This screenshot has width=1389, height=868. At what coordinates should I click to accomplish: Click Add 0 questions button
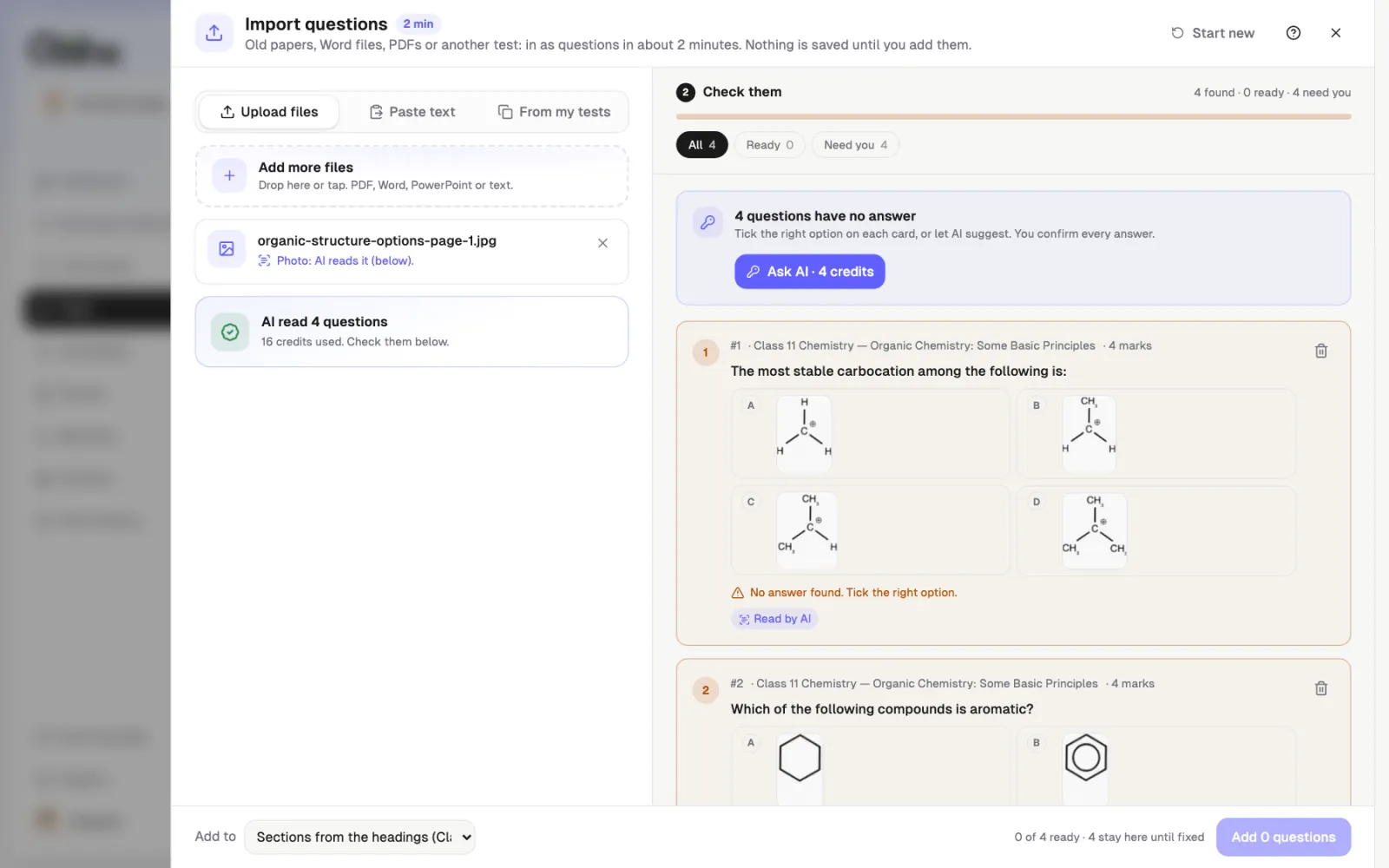point(1283,837)
